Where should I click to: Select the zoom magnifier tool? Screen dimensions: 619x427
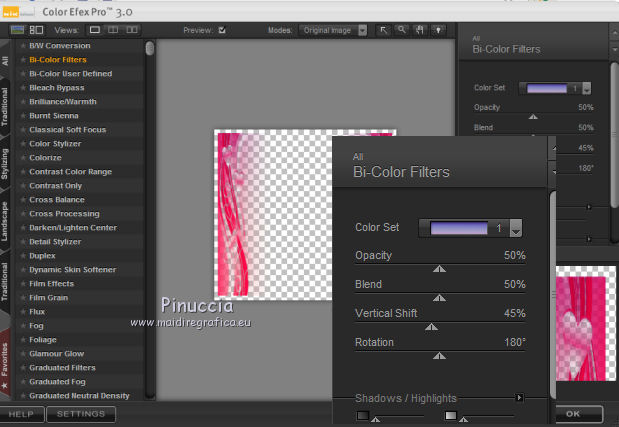tap(401, 30)
